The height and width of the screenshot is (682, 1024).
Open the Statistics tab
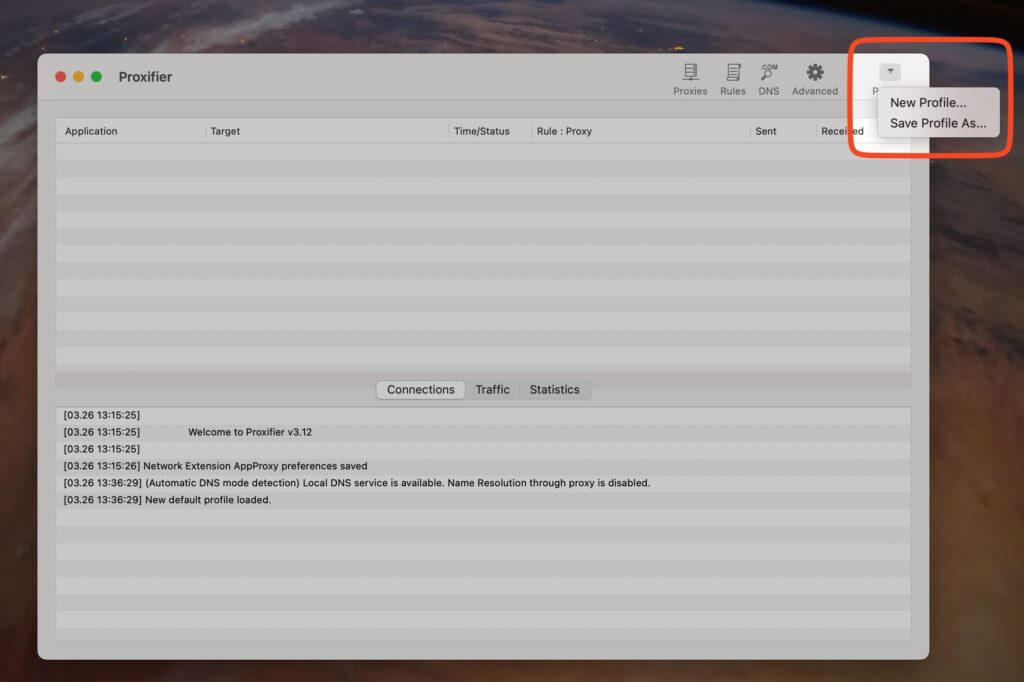(555, 389)
